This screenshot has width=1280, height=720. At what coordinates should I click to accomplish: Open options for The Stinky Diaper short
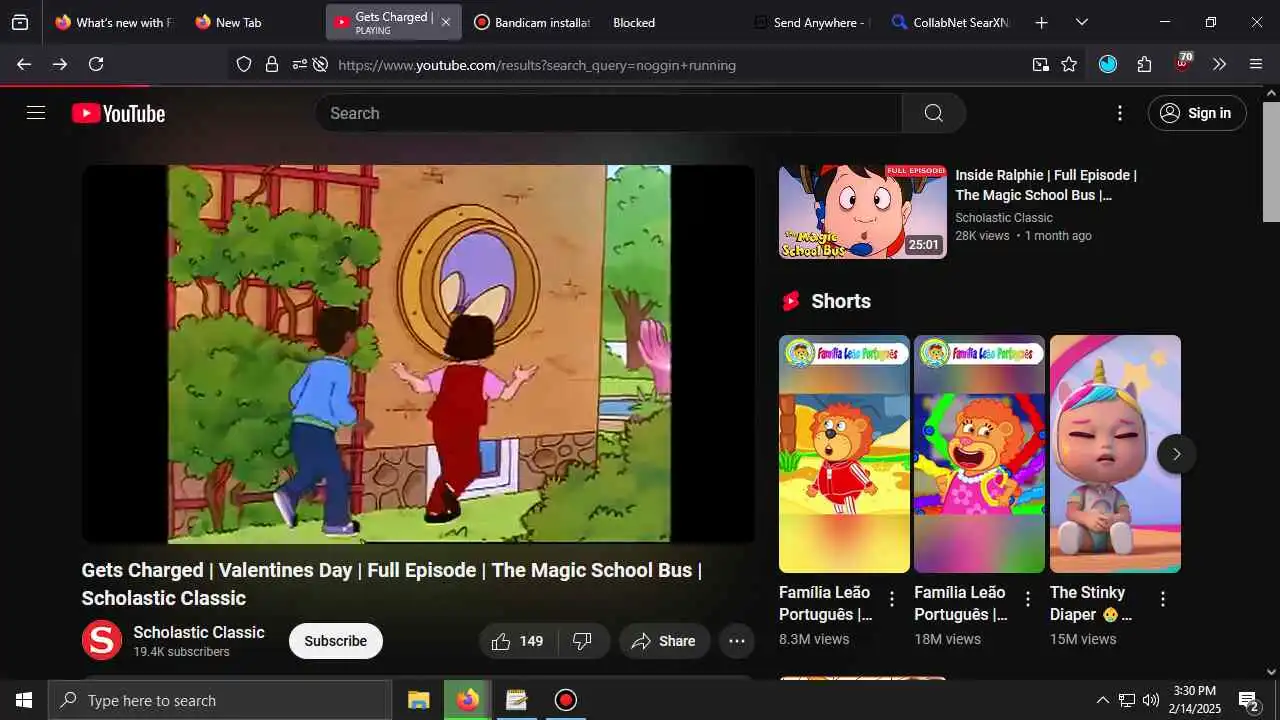pos(1162,599)
